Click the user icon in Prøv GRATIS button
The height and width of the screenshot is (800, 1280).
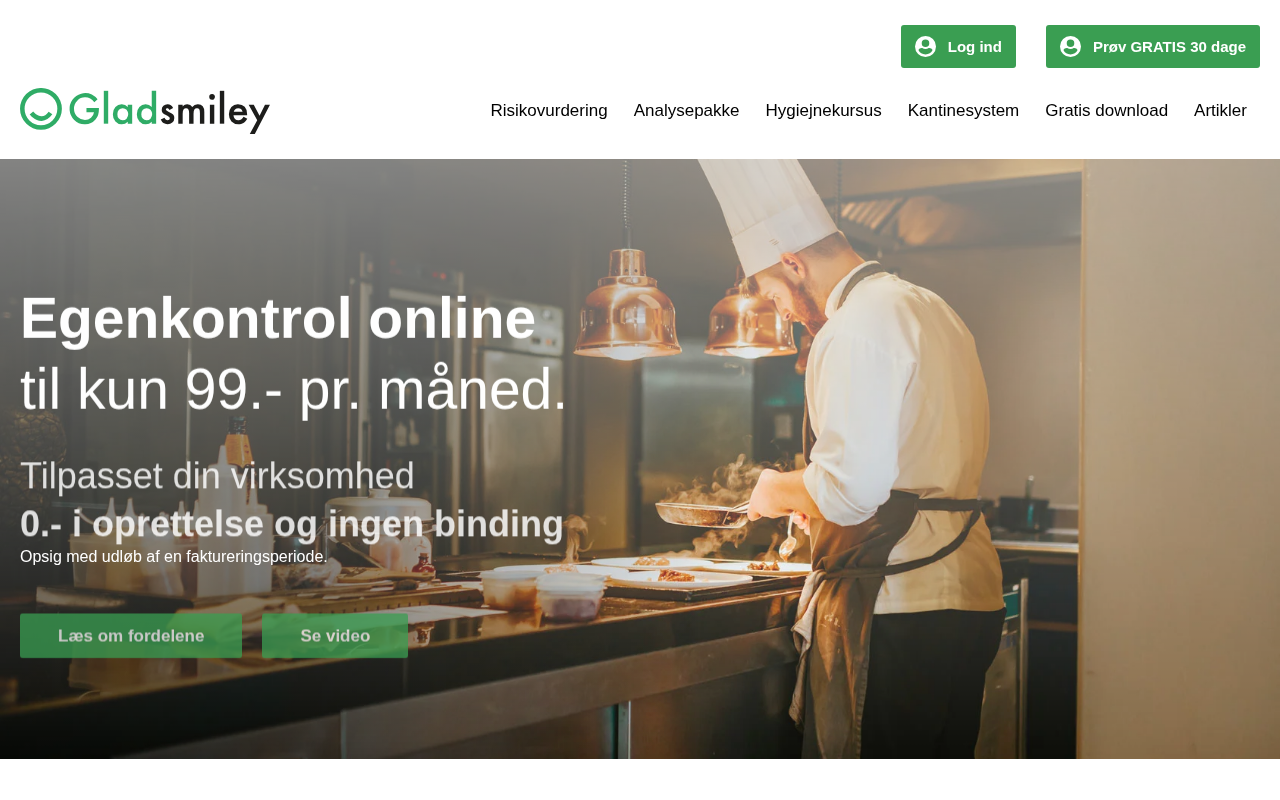coord(1071,47)
